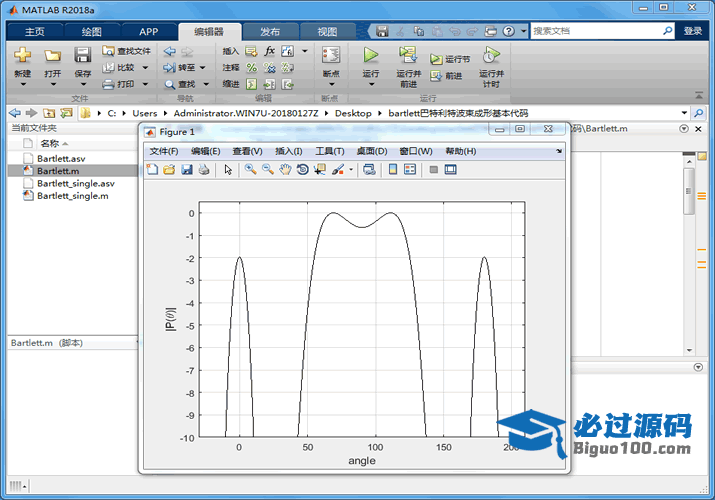The image size is (715, 500).
Task: Click the green Run (运行) button
Action: [x=371, y=56]
